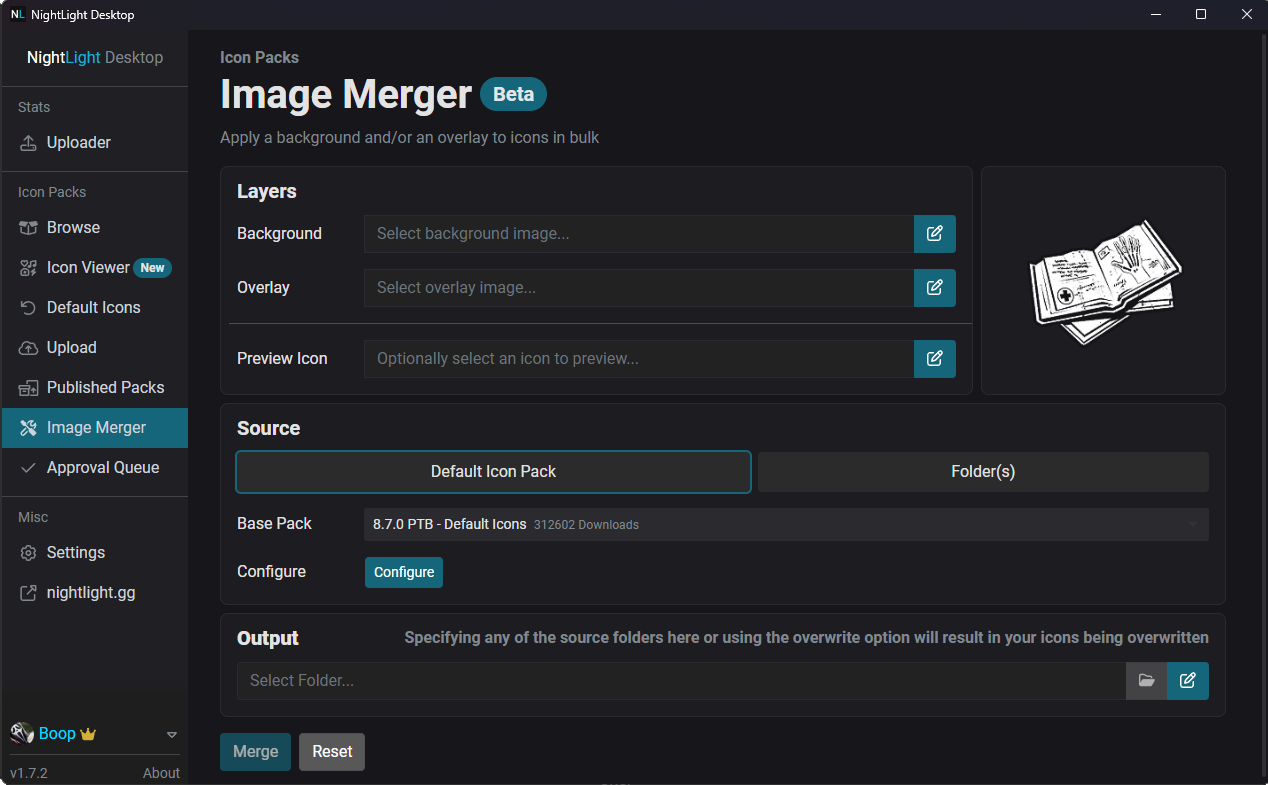Select Upload in the Icon Packs sidebar
The height and width of the screenshot is (785, 1268).
coord(71,347)
